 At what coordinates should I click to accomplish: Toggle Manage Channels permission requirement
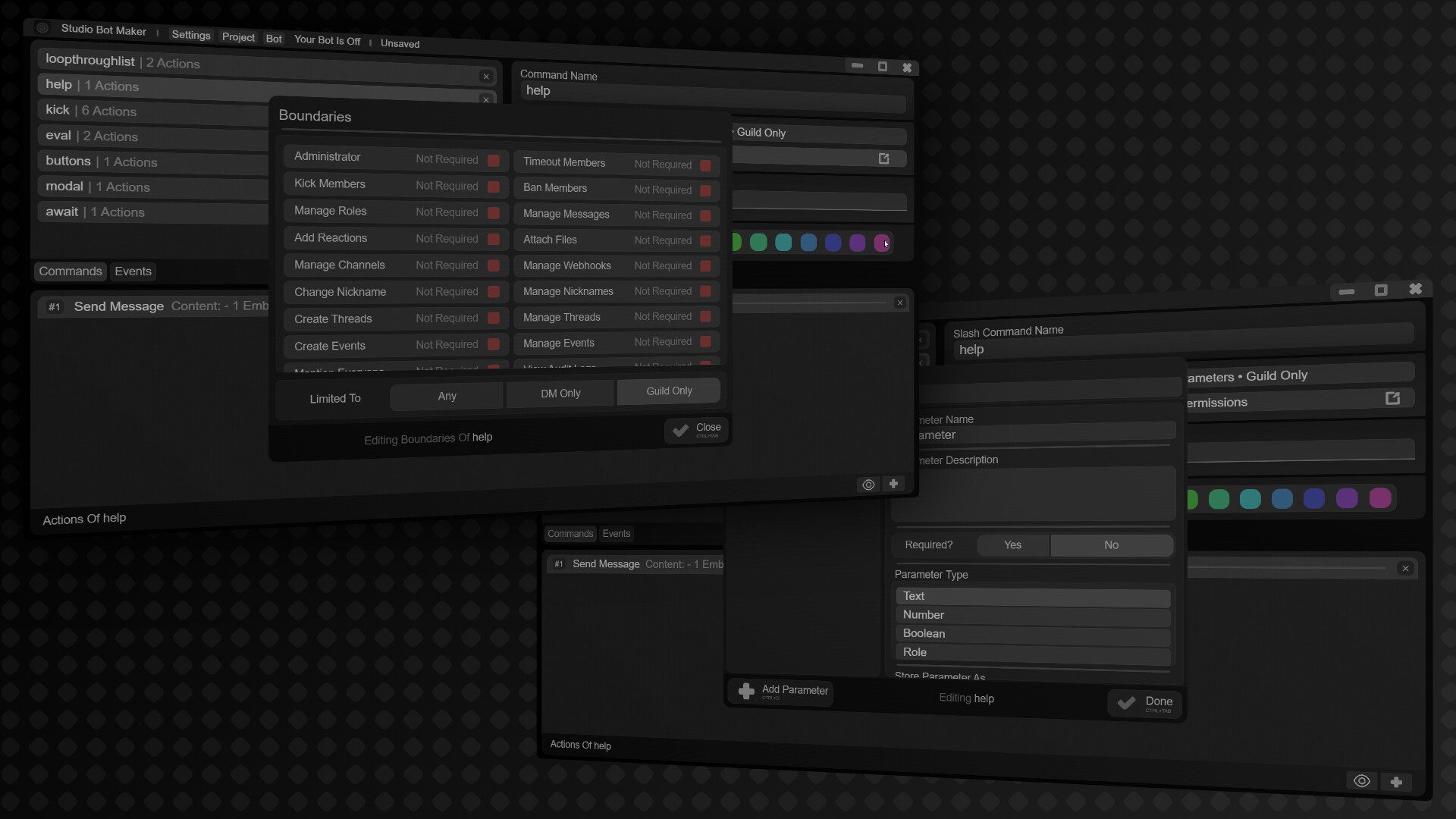(494, 265)
